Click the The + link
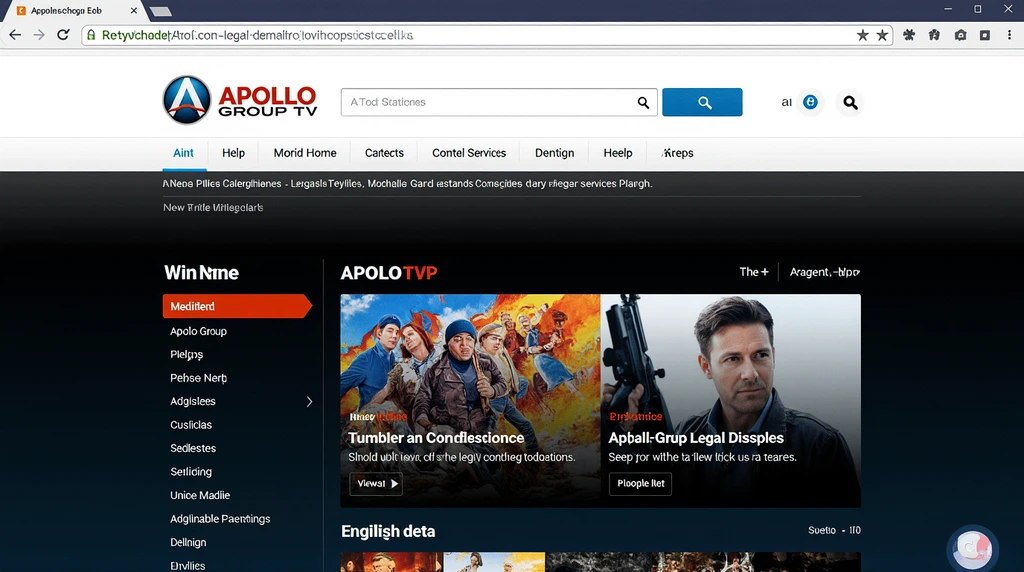The height and width of the screenshot is (572, 1024). pyautogui.click(x=754, y=272)
